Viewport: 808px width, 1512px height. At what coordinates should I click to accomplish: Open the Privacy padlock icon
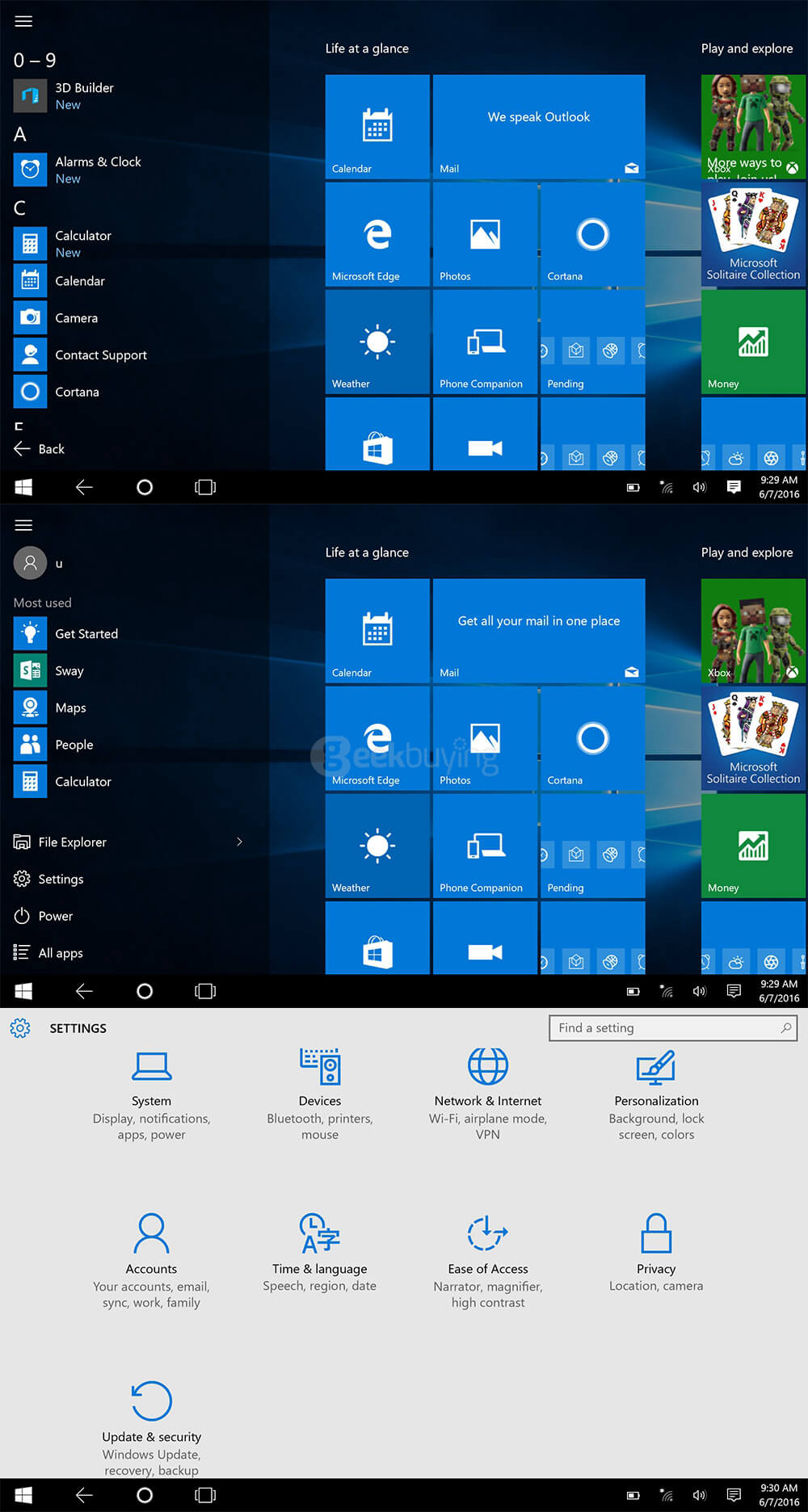tap(656, 1233)
